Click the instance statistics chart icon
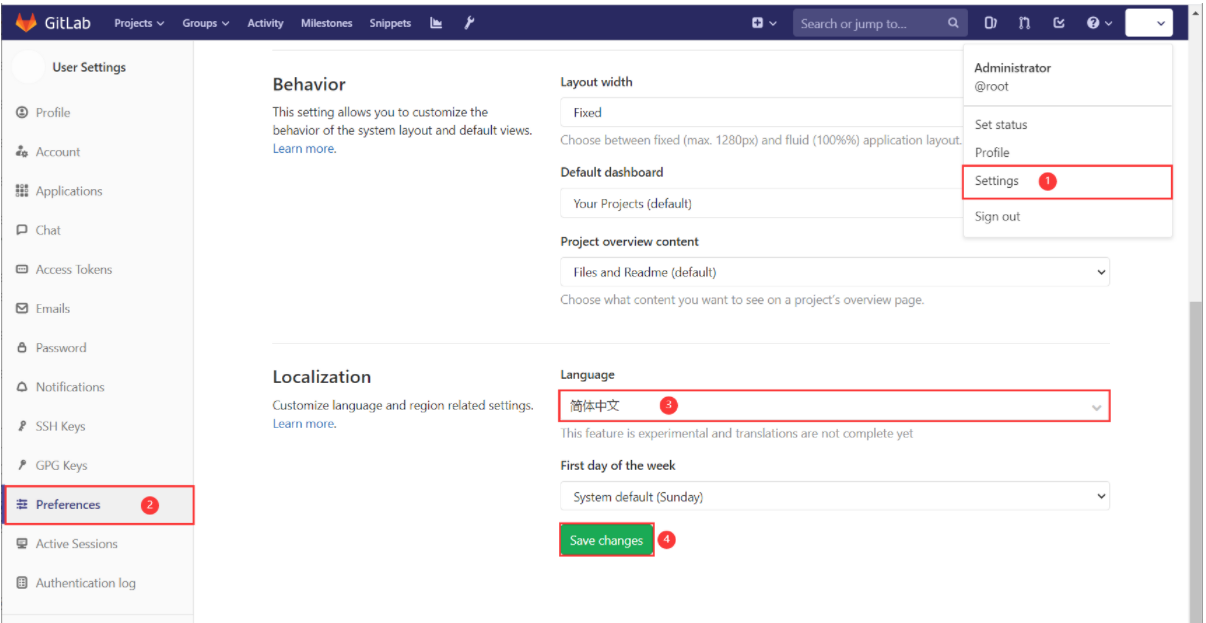Viewport: 1206px width, 623px height. pyautogui.click(x=436, y=23)
